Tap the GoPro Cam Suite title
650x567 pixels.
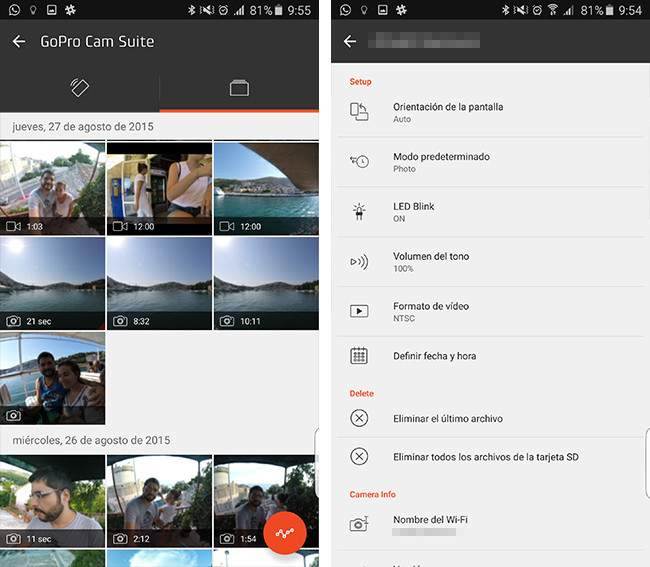pos(97,41)
